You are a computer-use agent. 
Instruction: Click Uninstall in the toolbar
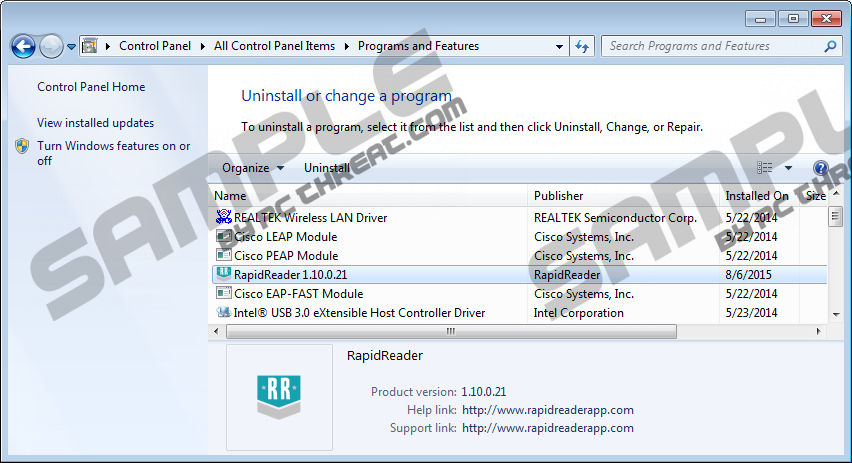(x=327, y=168)
